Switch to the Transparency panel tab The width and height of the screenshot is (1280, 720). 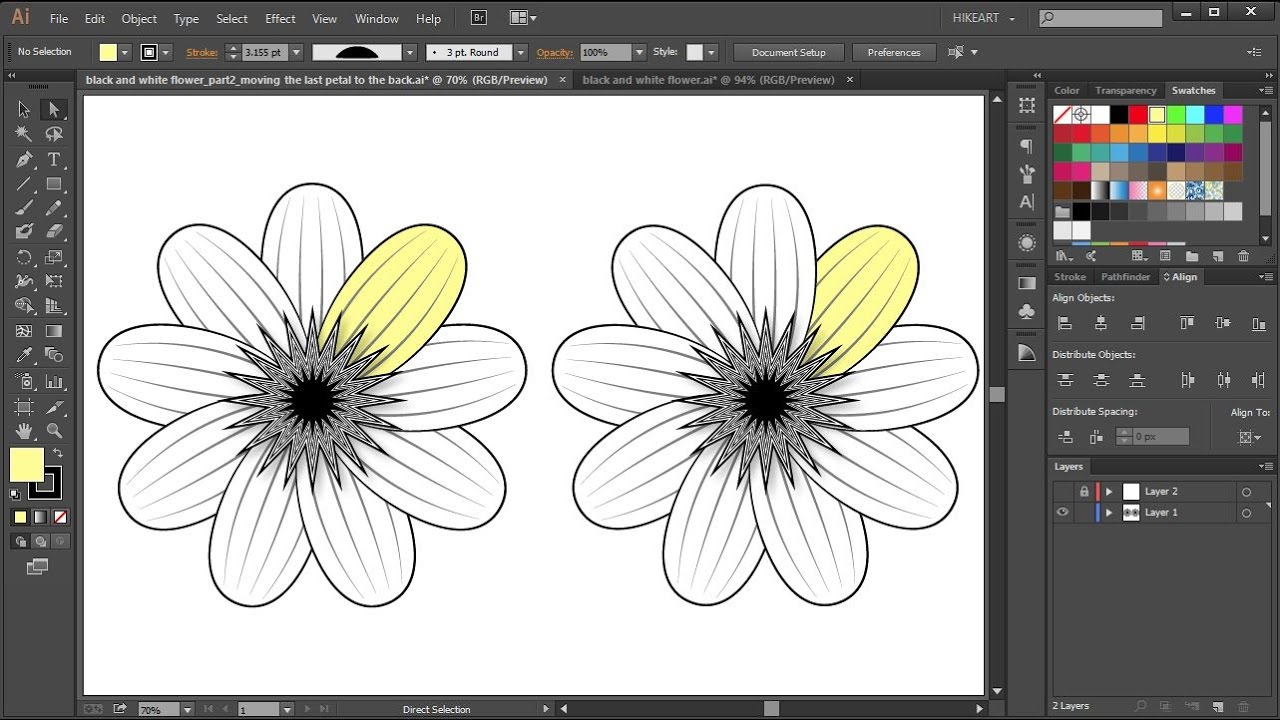click(1125, 91)
